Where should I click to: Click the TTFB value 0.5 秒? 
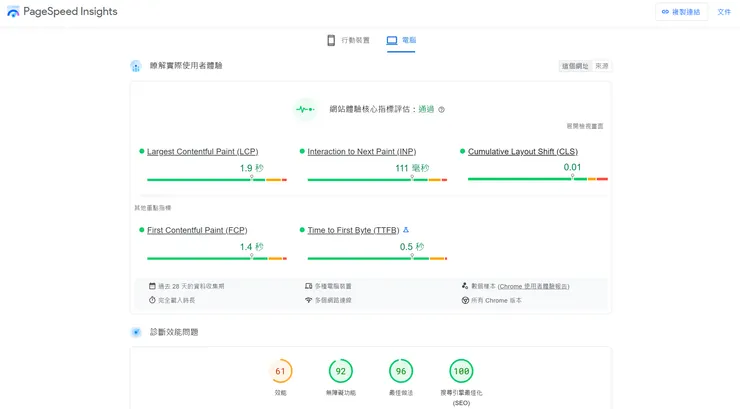tap(412, 247)
